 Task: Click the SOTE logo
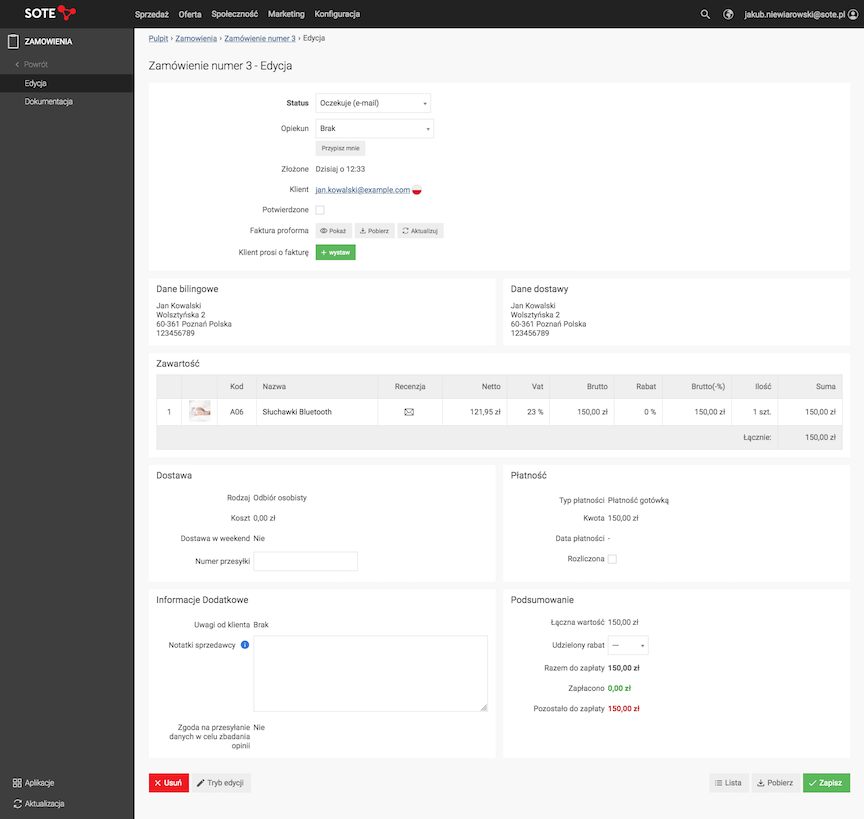click(50, 13)
